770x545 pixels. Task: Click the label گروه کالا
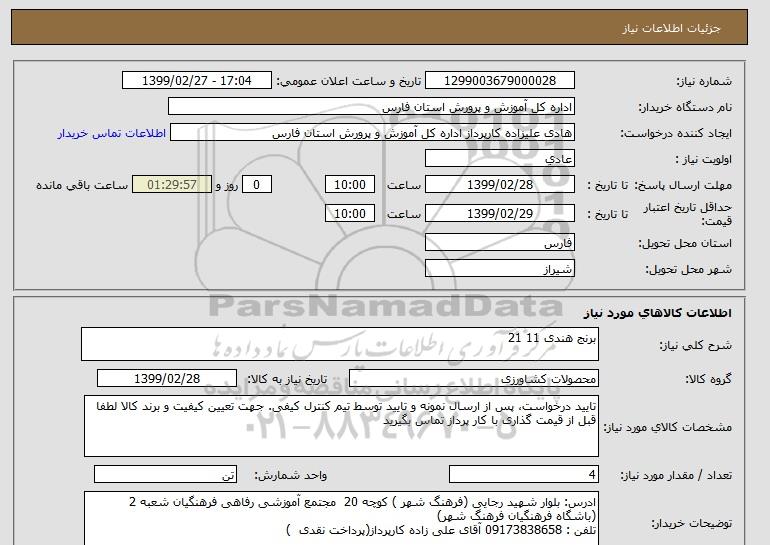[x=709, y=379]
